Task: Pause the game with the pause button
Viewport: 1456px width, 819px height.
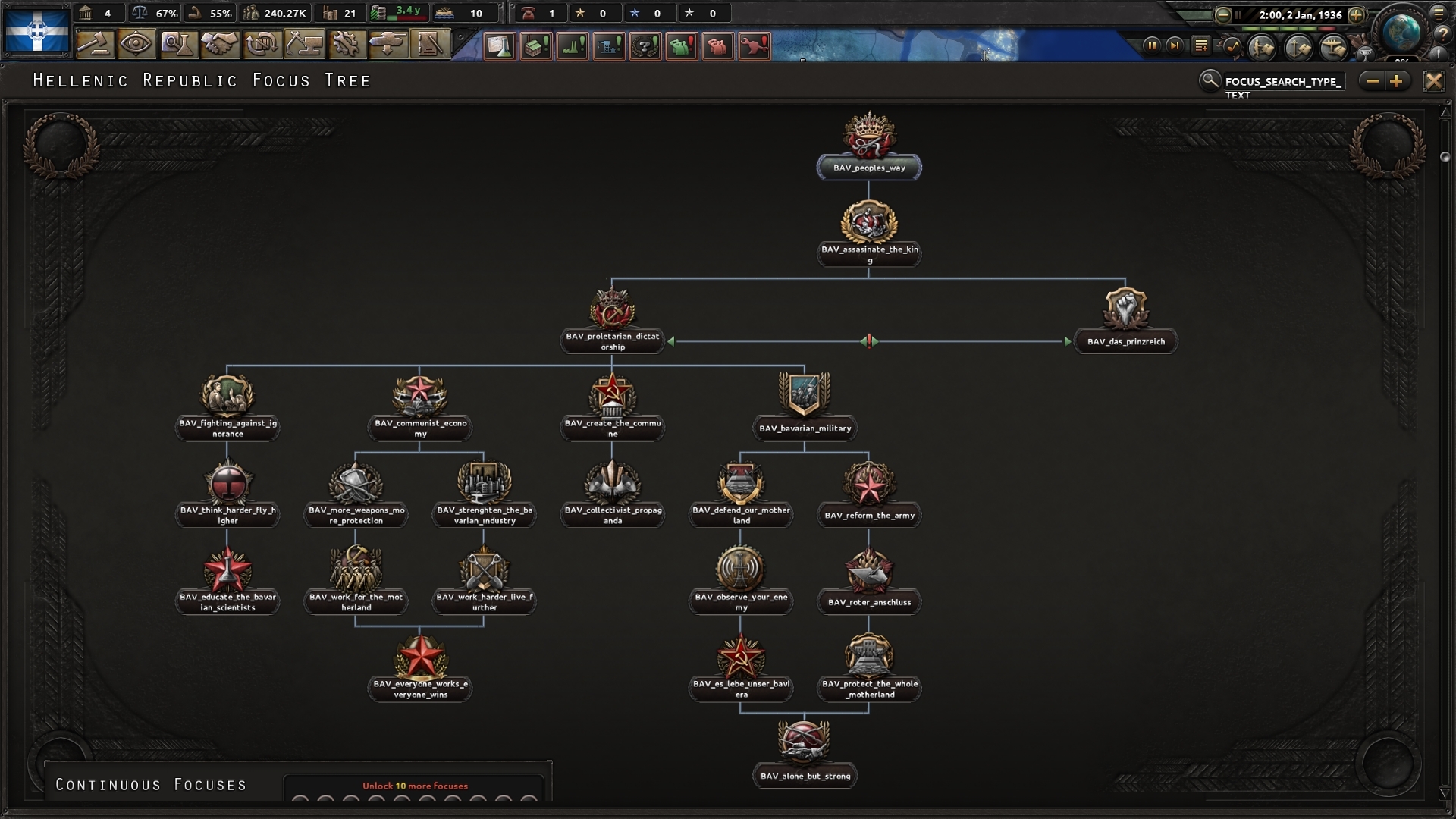Action: (1151, 45)
